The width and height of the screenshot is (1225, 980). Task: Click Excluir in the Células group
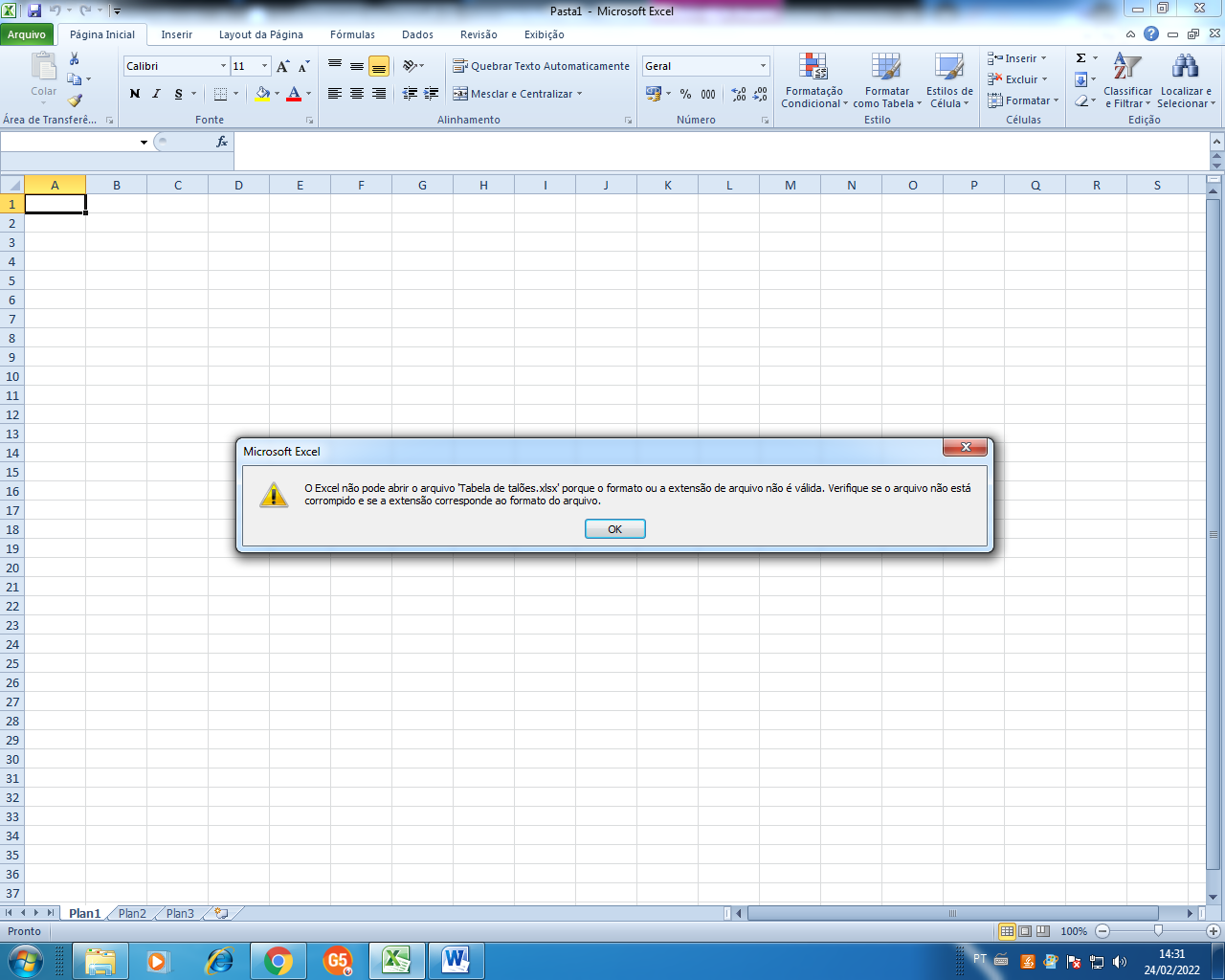[1018, 79]
